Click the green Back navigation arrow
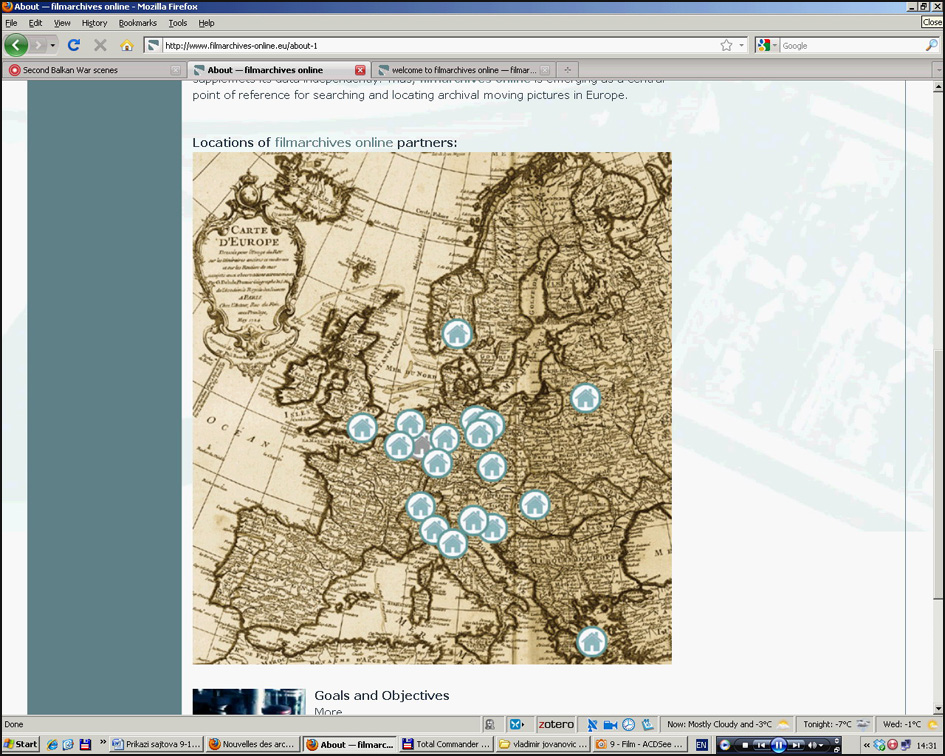945x756 pixels. coord(16,45)
